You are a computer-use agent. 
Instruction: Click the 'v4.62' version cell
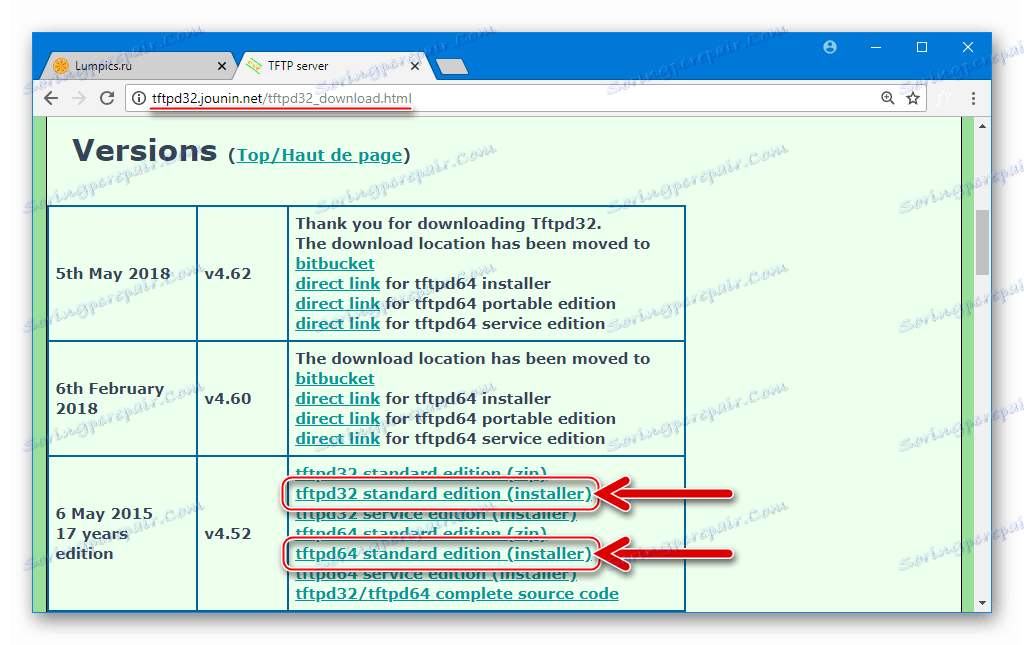[x=242, y=274]
